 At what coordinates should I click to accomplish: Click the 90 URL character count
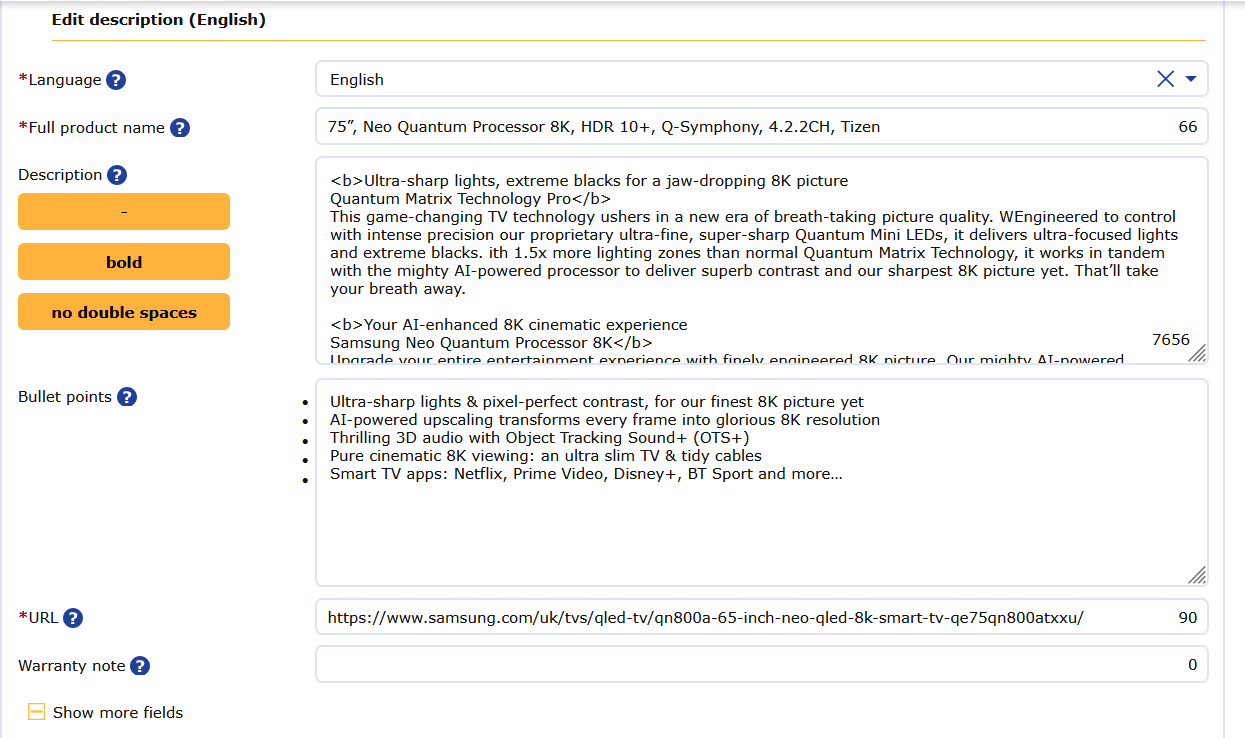pos(1188,618)
